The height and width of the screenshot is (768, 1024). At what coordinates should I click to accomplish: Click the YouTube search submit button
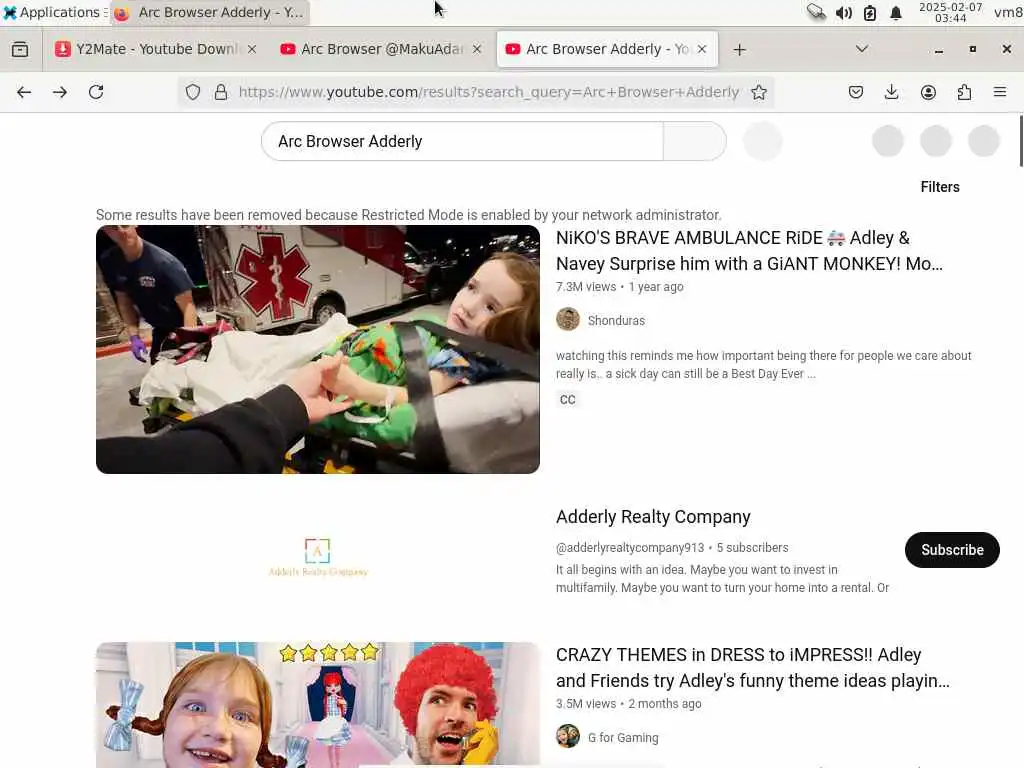pyautogui.click(x=694, y=141)
